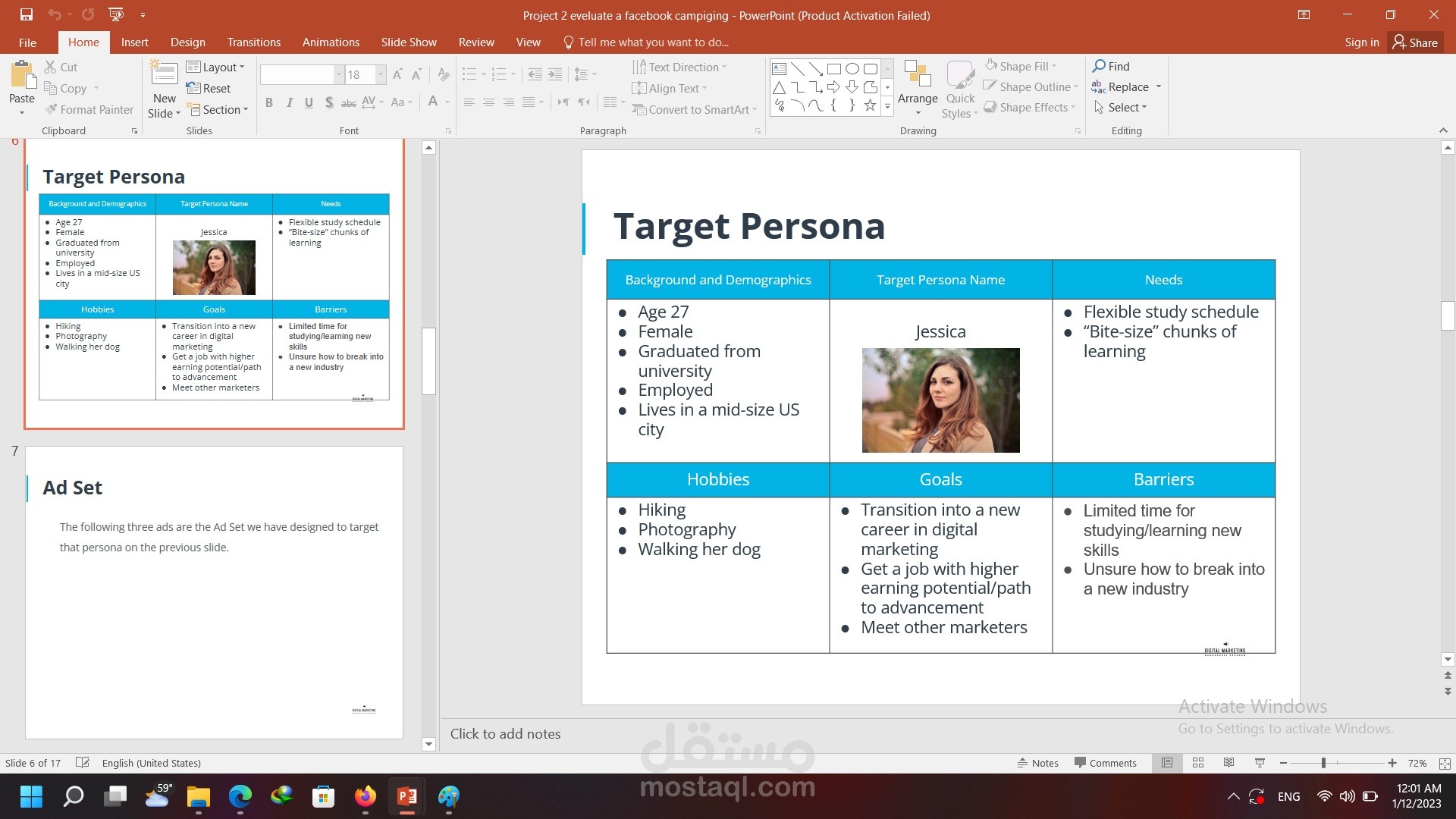Apply text shadow formatting
Image resolution: width=1456 pixels, height=819 pixels.
tap(328, 102)
